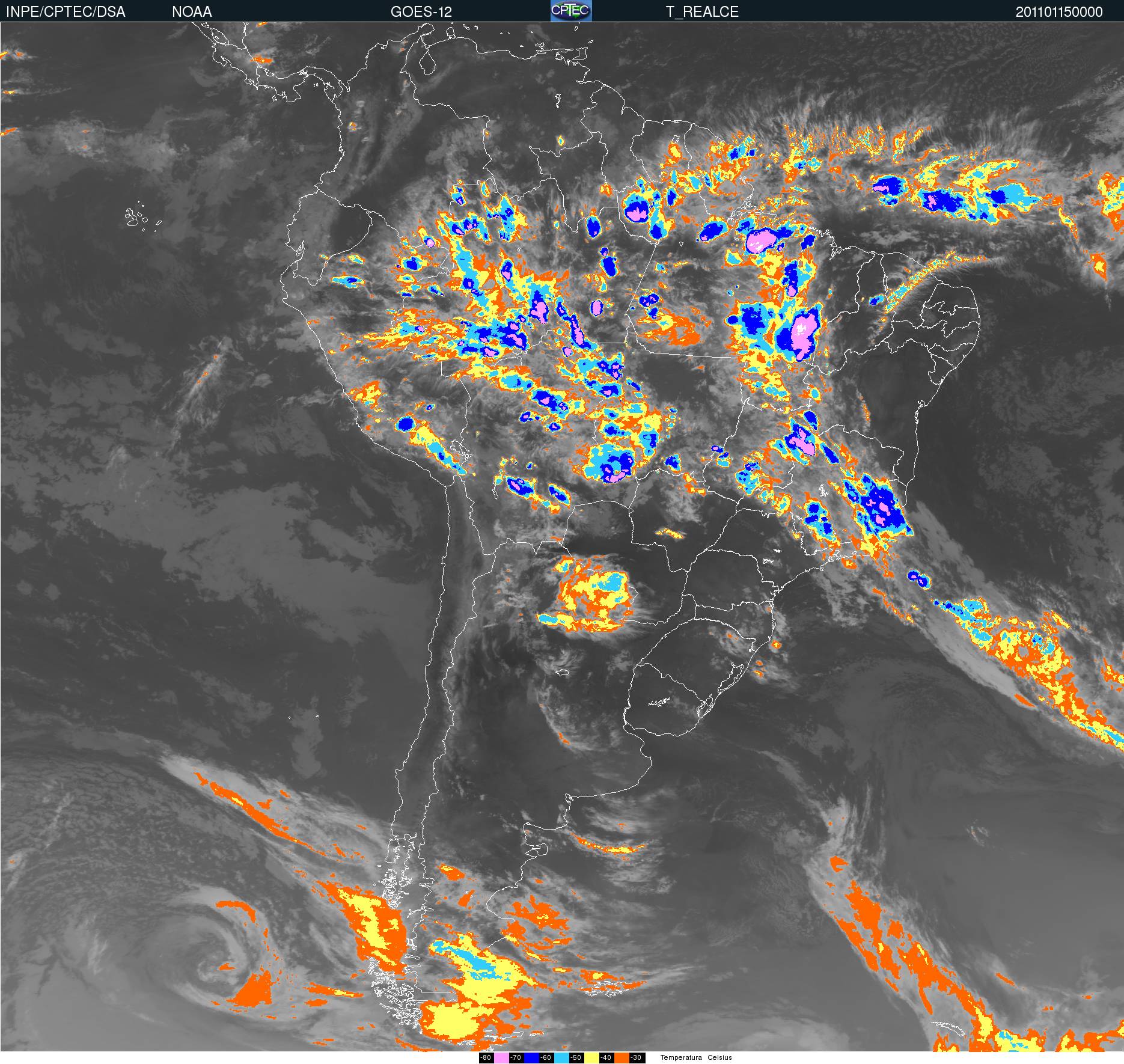Click the -70 legend value

(x=516, y=1058)
